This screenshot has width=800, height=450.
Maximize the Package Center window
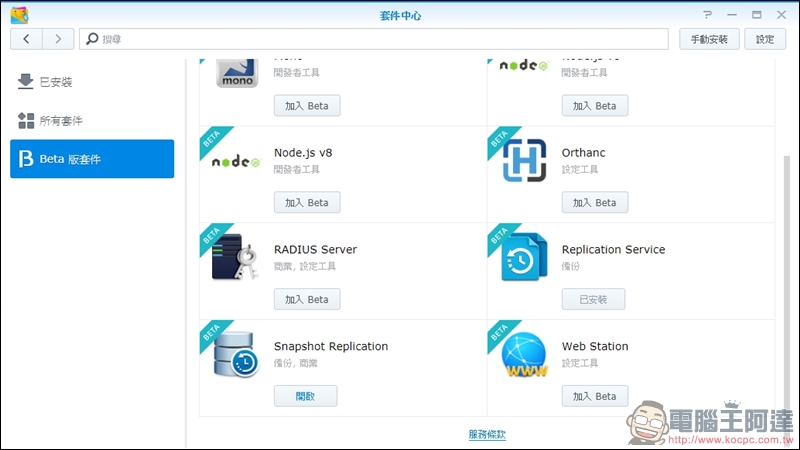pyautogui.click(x=757, y=15)
